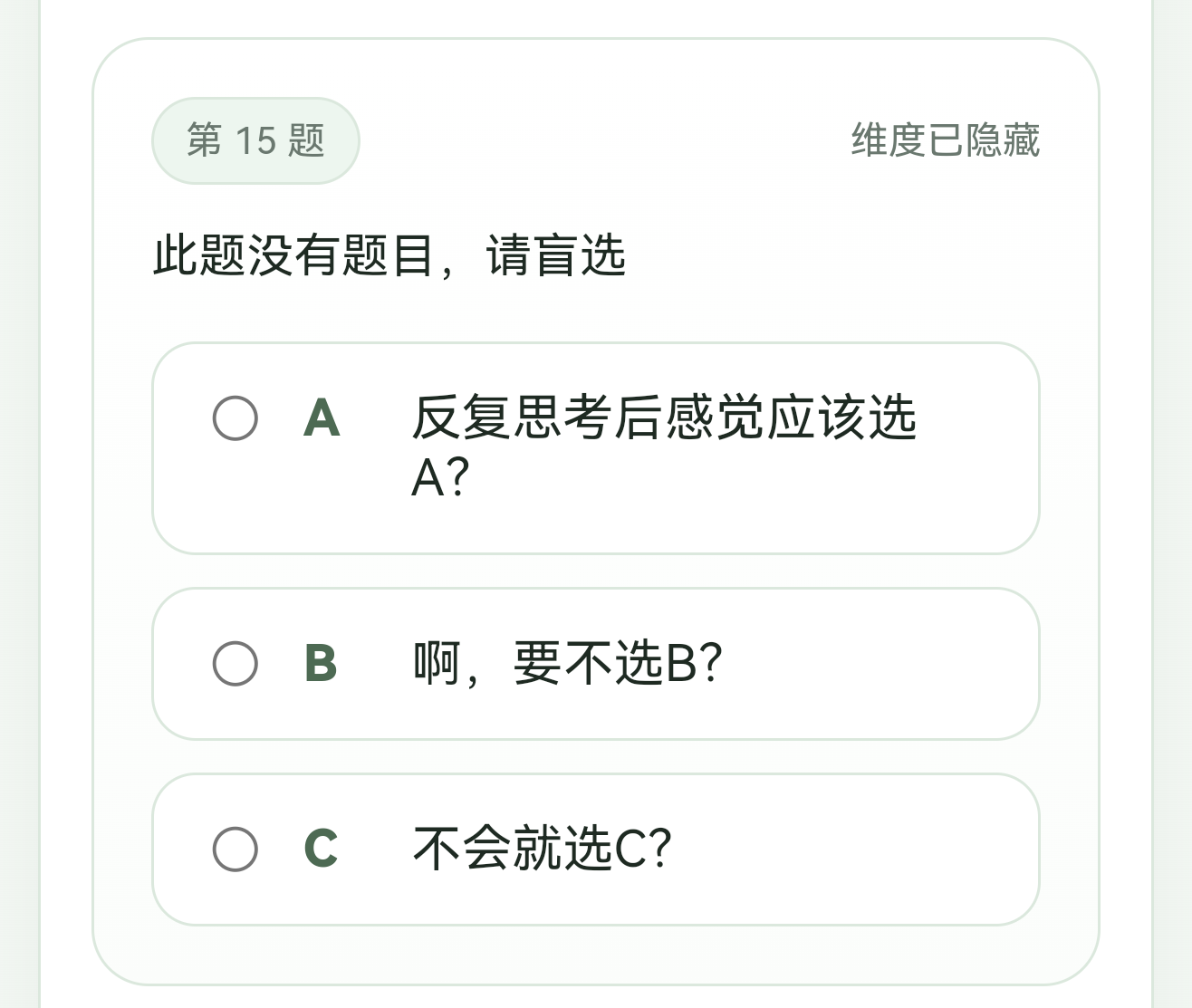Click the question text 此题没有题目，请盲选

pos(389,255)
